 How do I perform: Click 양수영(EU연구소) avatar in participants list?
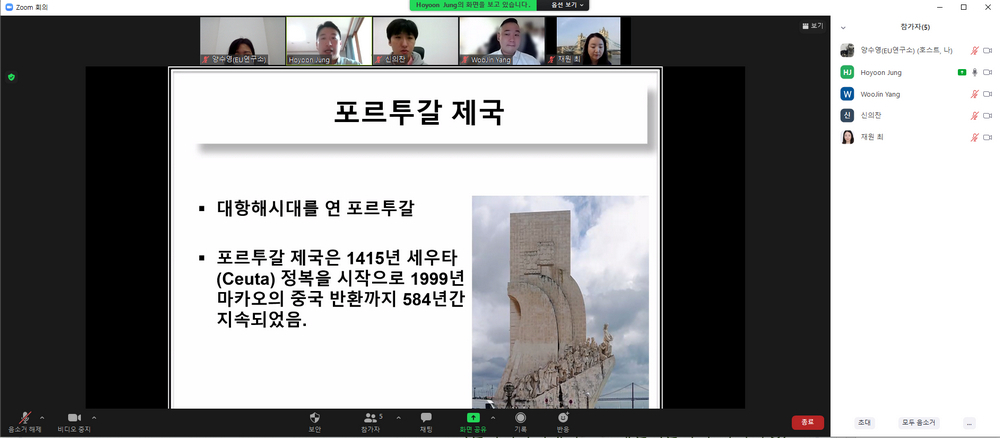click(x=847, y=50)
